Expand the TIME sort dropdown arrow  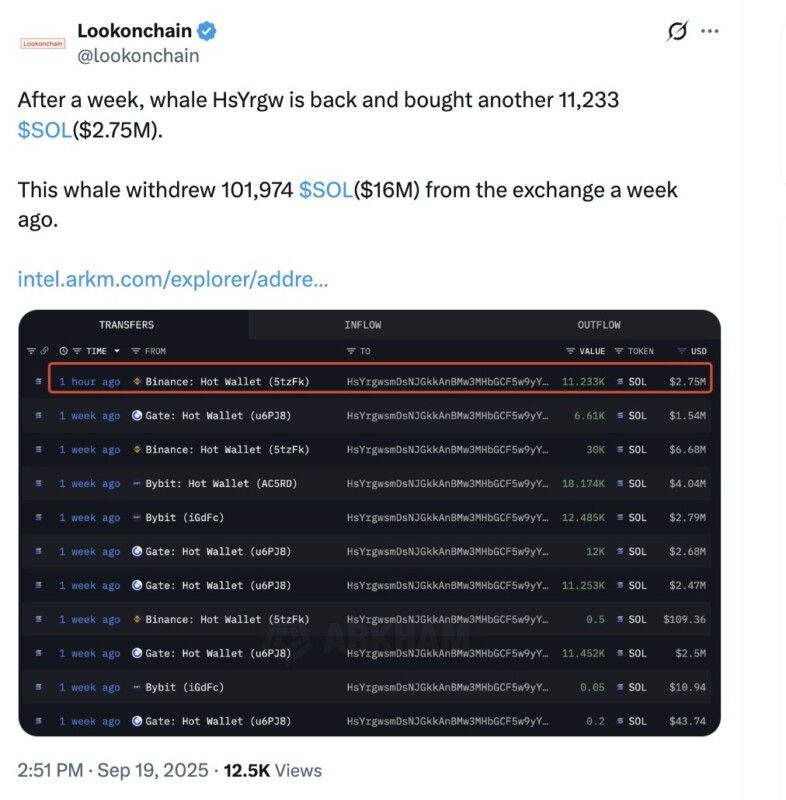117,351
